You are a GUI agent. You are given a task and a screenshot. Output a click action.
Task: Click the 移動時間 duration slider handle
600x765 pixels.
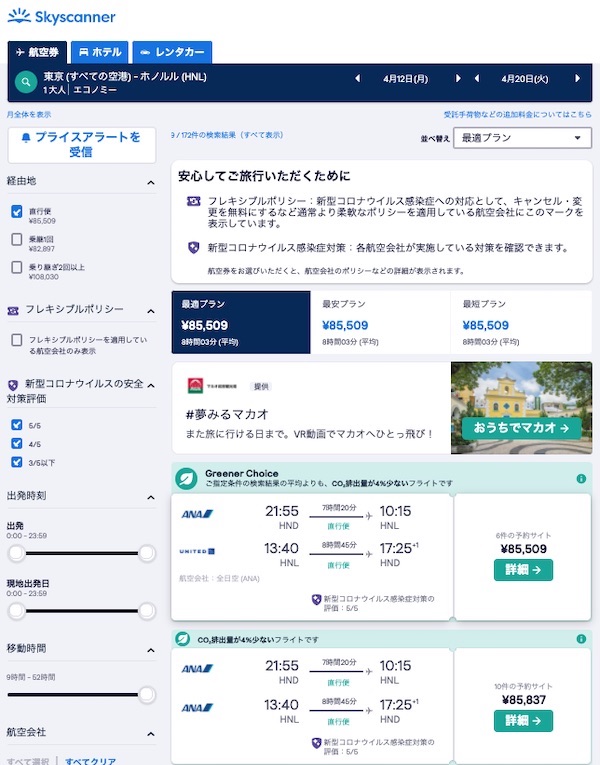[x=147, y=694]
